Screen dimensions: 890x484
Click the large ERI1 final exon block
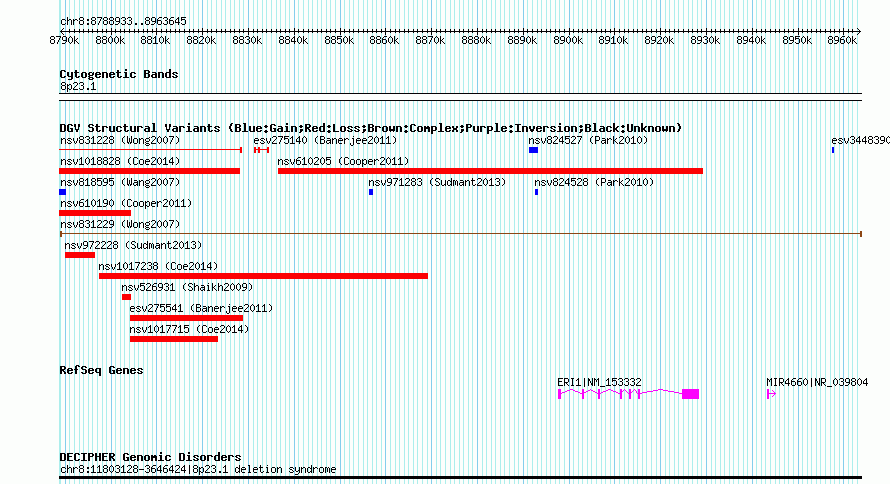pyautogui.click(x=690, y=394)
